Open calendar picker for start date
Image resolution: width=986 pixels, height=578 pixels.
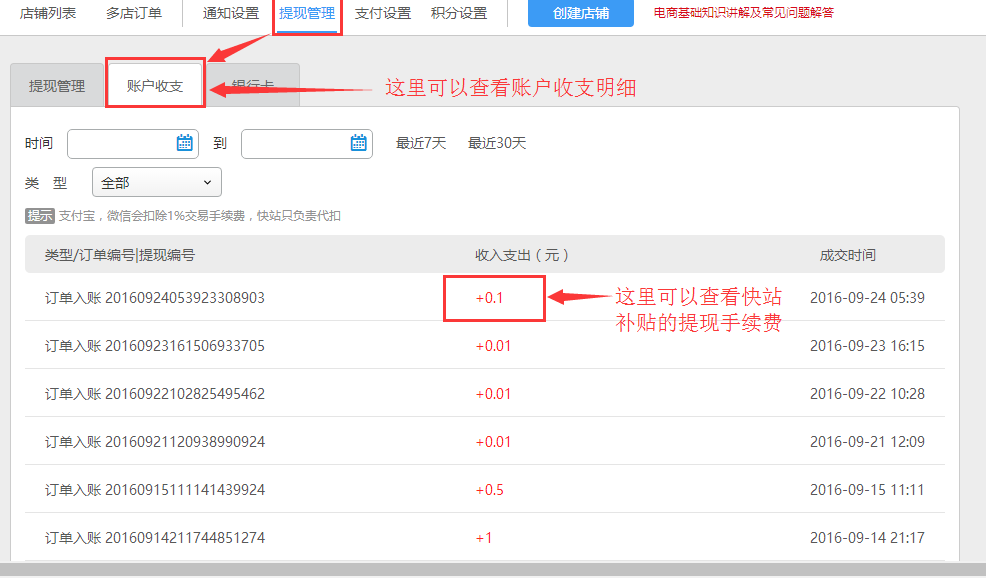(x=185, y=143)
